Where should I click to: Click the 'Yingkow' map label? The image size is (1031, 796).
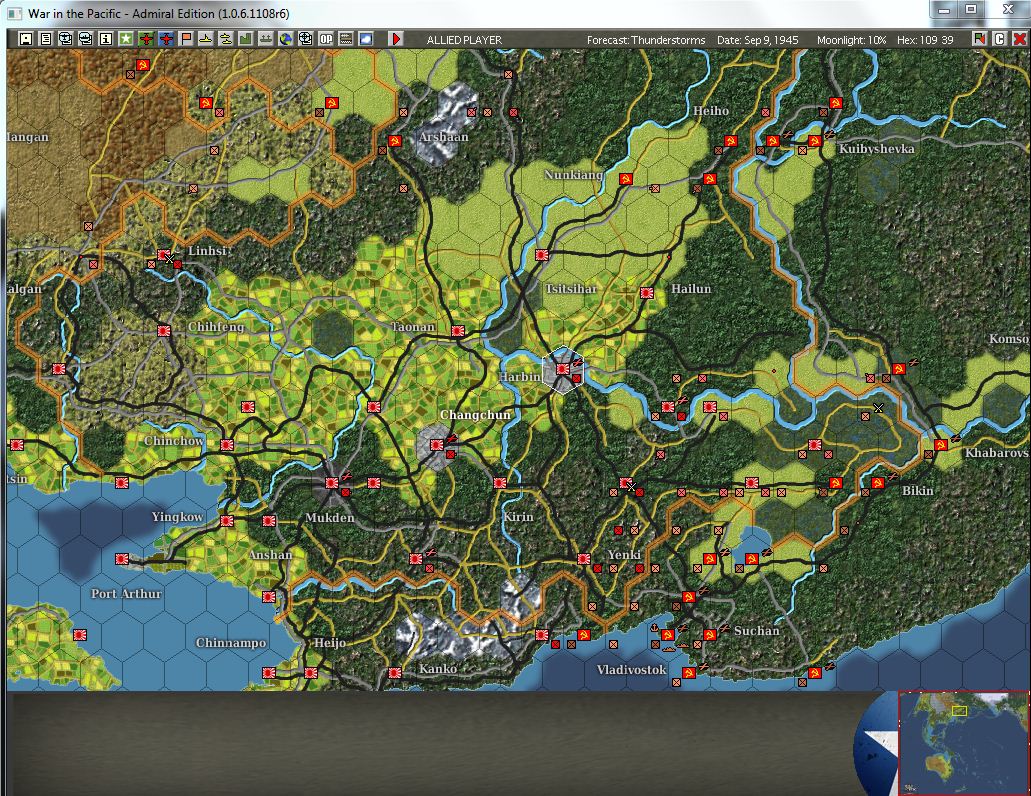click(178, 517)
